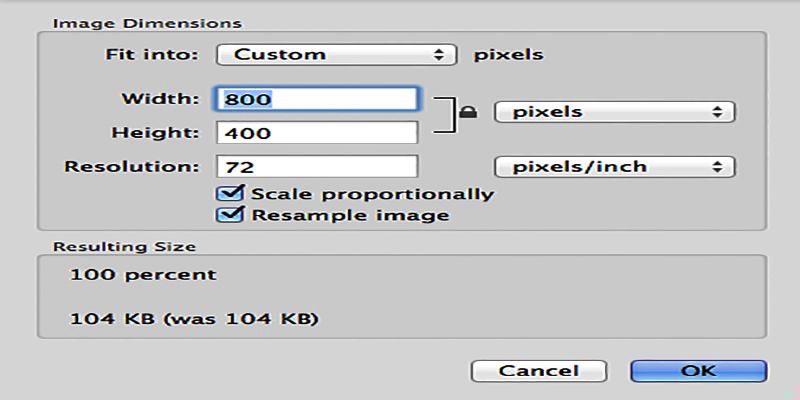Open the pixels unit dropdown for dimensions
The width and height of the screenshot is (800, 400).
click(x=614, y=112)
